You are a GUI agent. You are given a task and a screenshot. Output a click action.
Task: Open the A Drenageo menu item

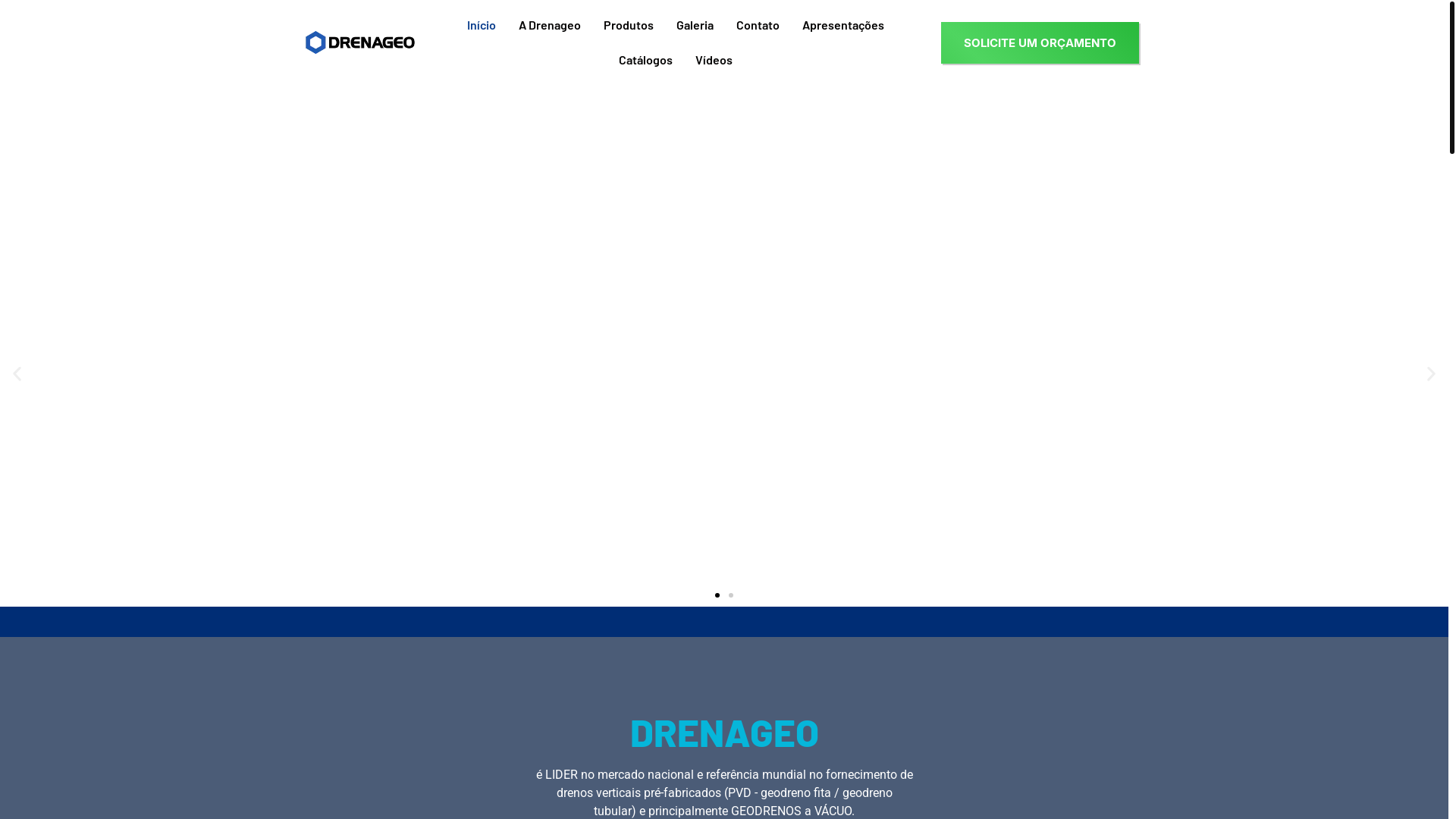(550, 25)
